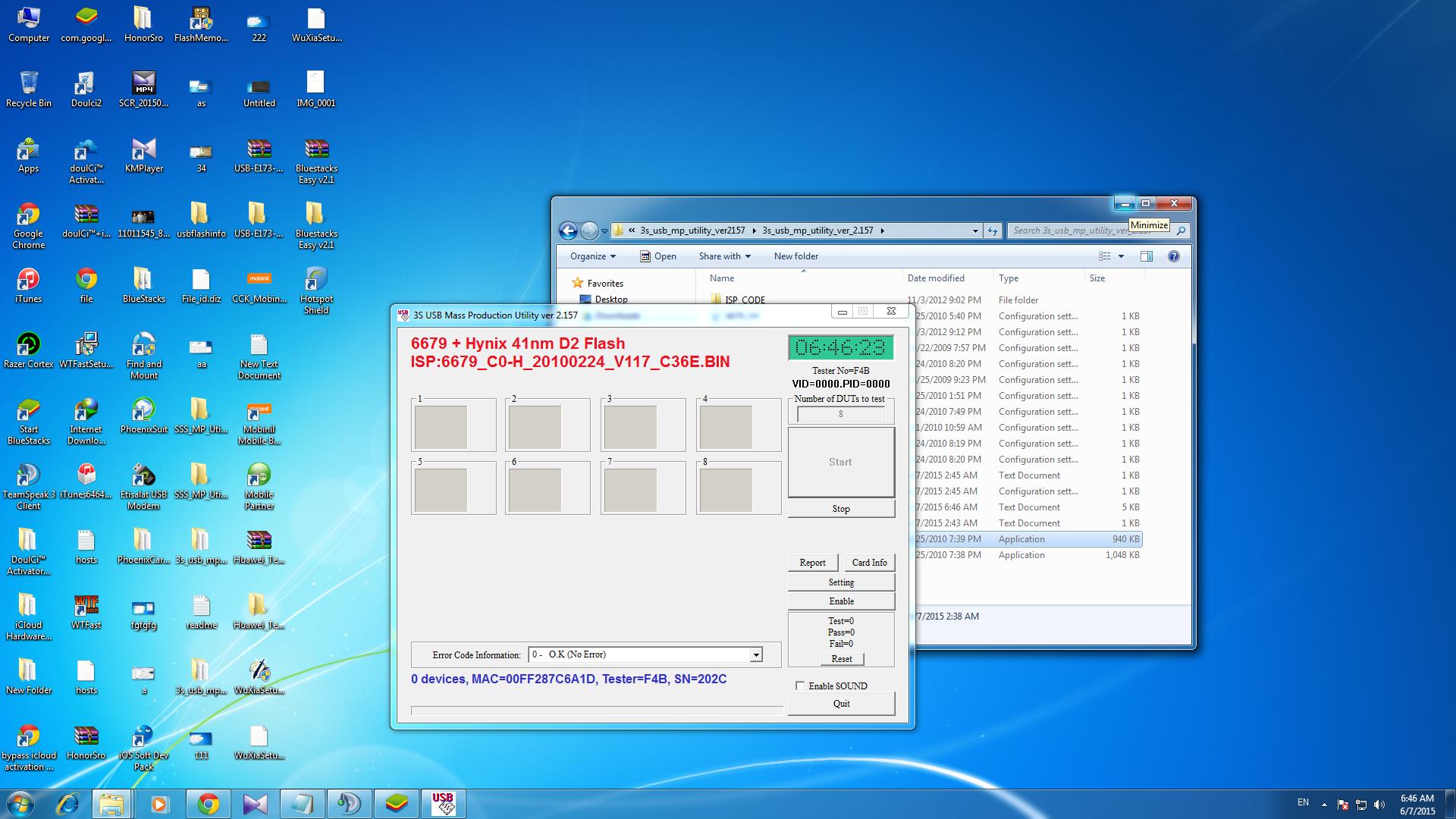This screenshot has width=1456, height=819.
Task: Click the Enable icon in MP Utility
Action: (840, 601)
